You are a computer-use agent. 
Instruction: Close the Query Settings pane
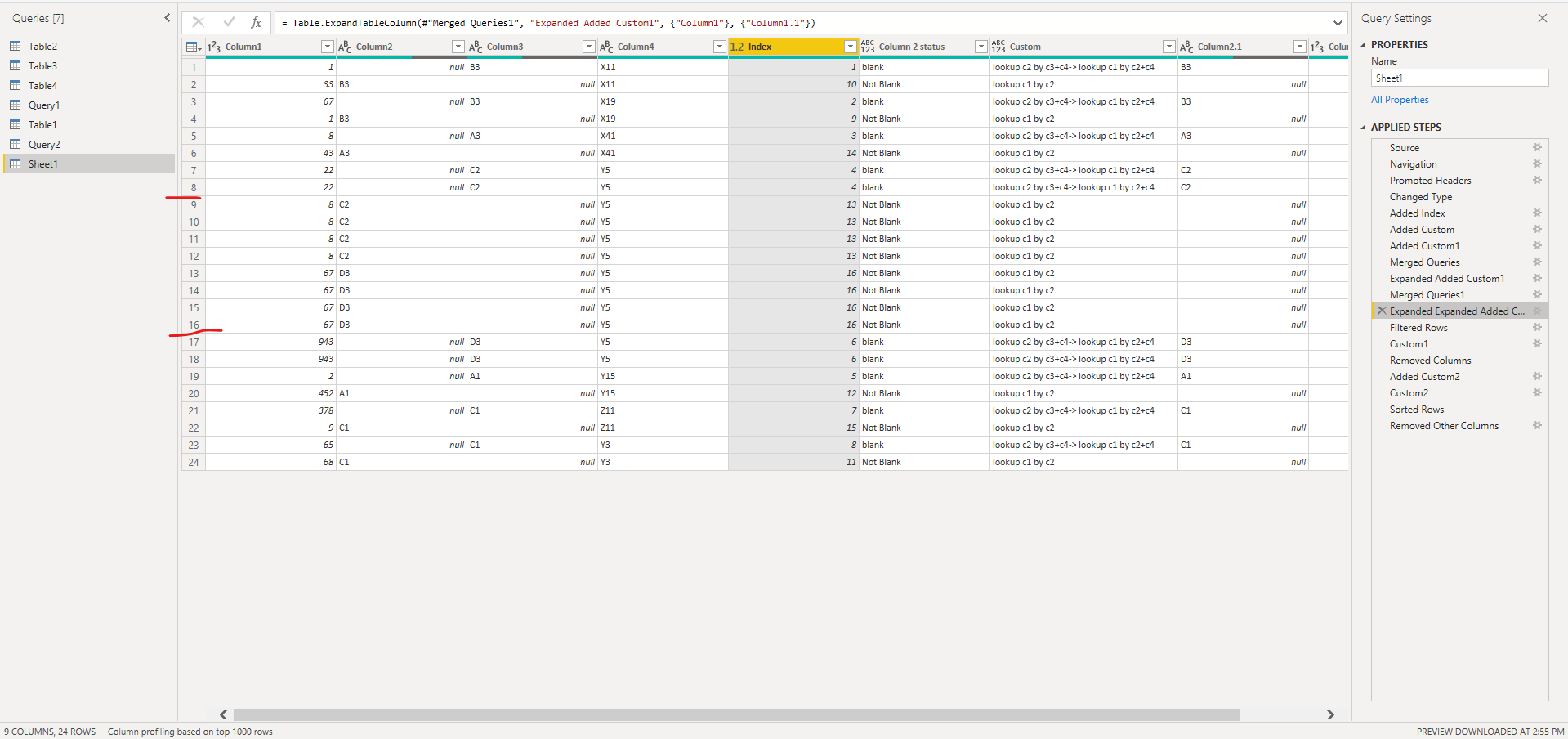[x=1542, y=18]
